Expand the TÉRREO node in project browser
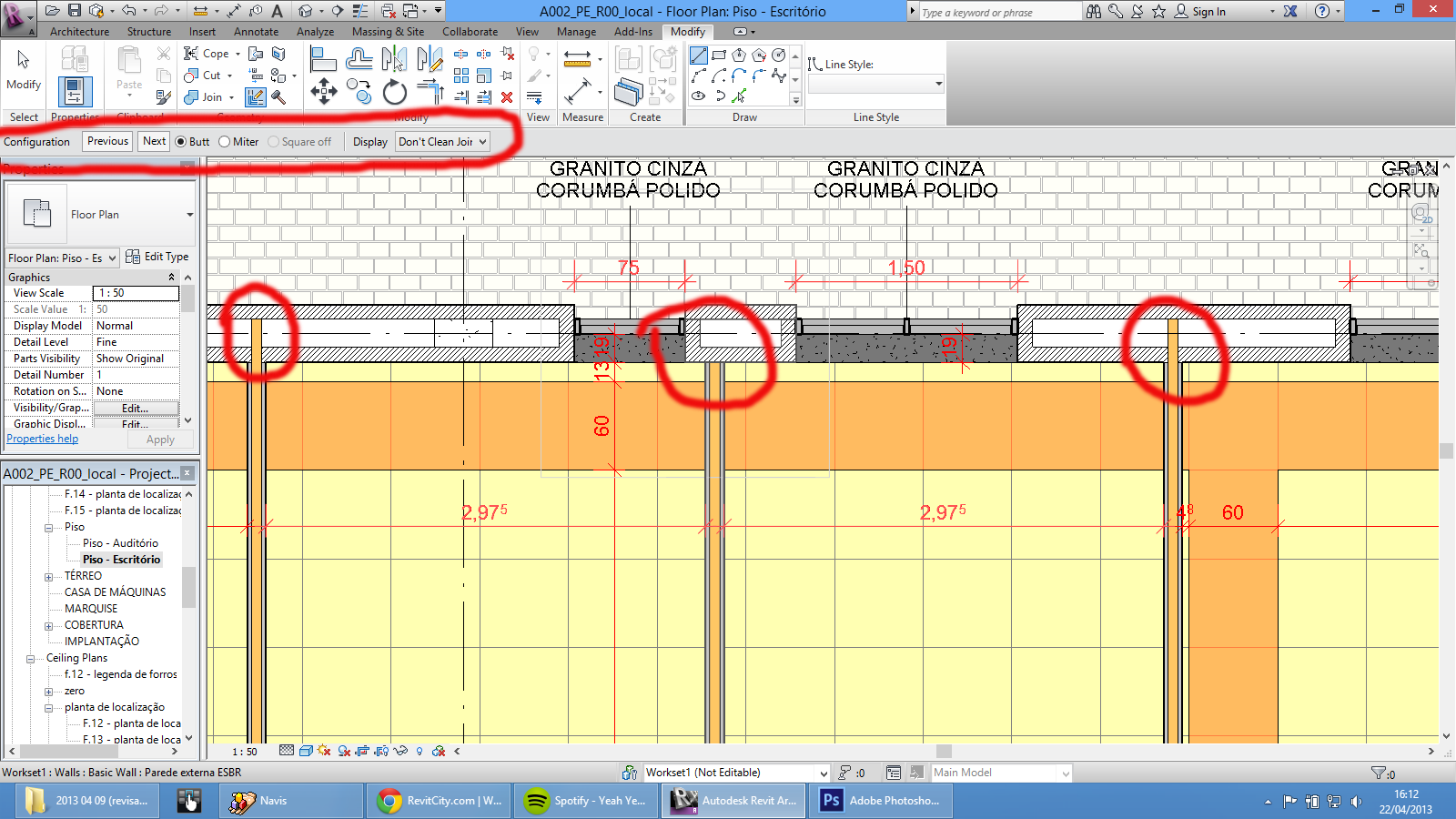Screen dimensions: 1456x819 pyautogui.click(x=49, y=575)
